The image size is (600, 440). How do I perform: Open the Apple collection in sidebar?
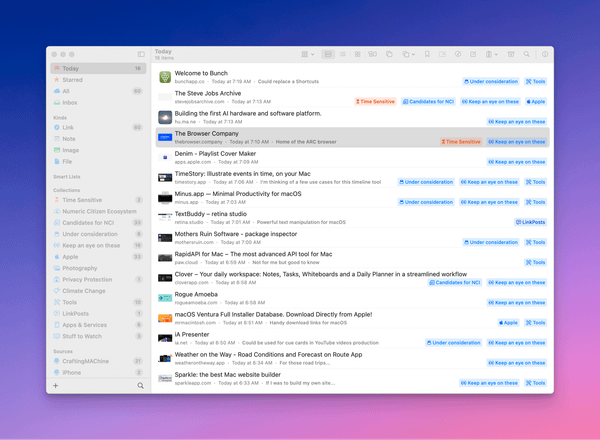coord(98,257)
